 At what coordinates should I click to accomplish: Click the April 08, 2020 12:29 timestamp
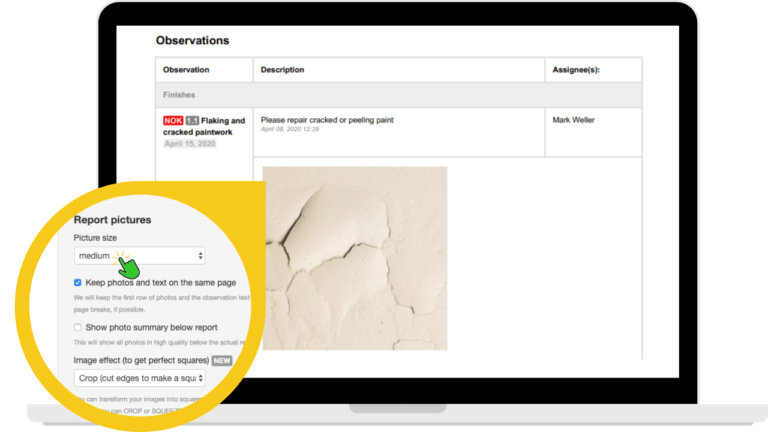[x=290, y=129]
